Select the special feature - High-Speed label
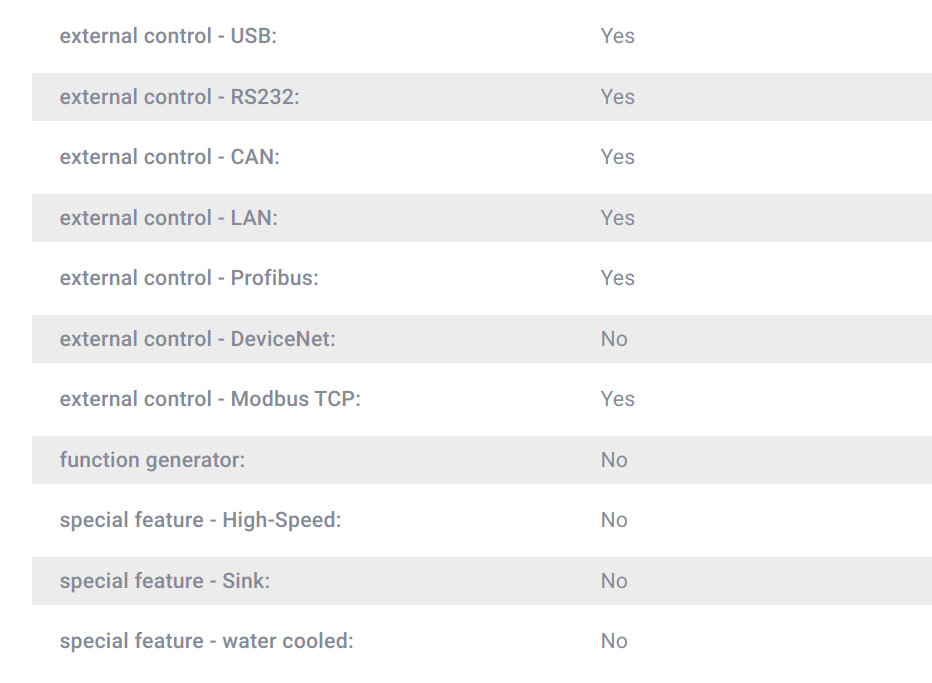Screen dimensions: 932x683 pos(200,520)
